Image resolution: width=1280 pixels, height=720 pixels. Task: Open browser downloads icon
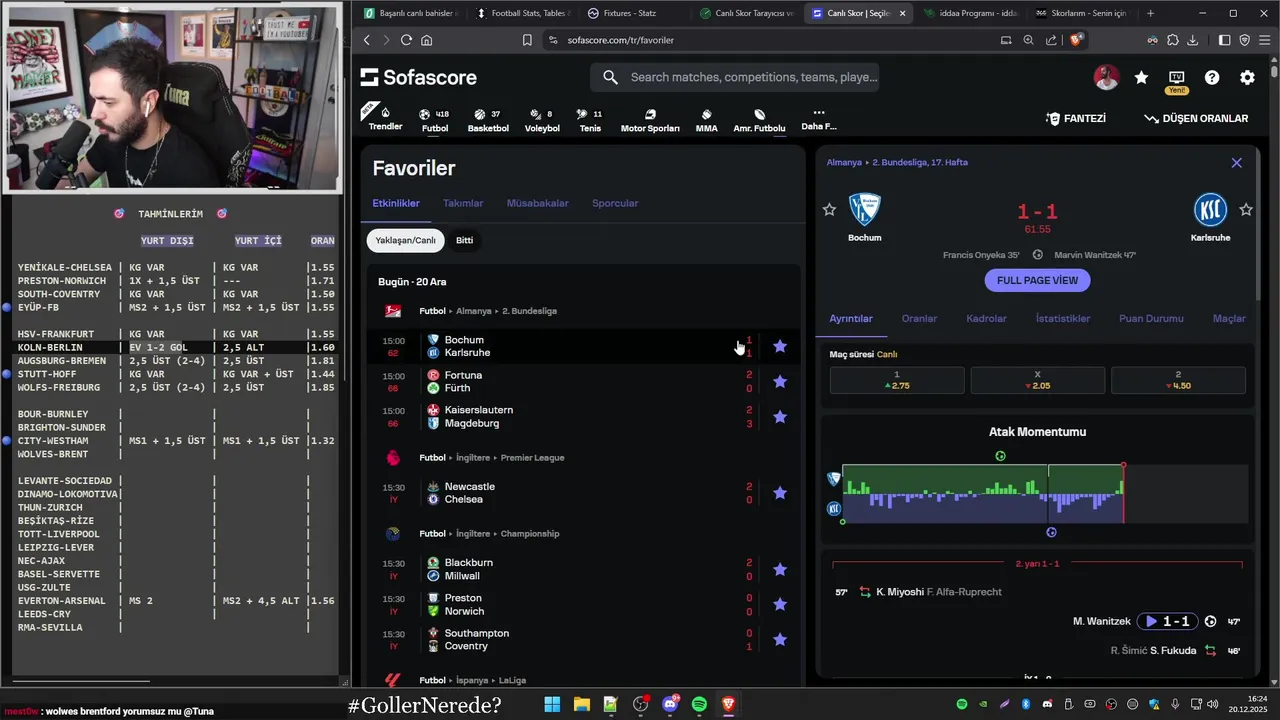tap(1191, 40)
